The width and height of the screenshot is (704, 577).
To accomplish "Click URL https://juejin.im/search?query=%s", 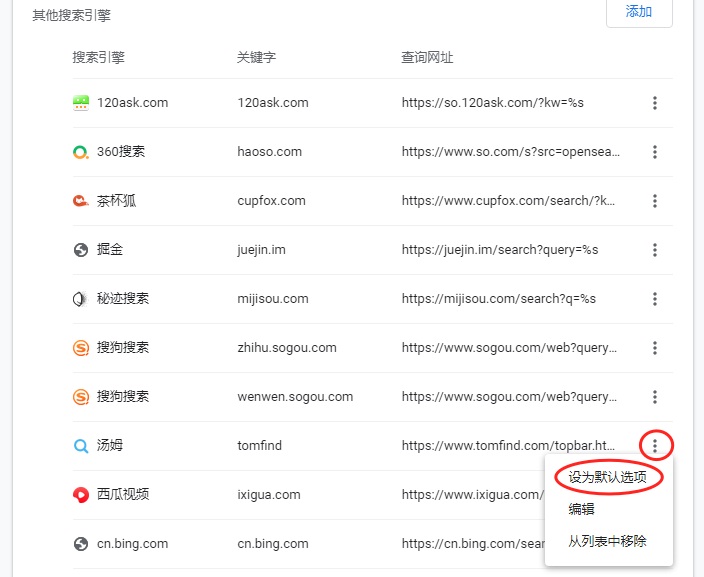I will (x=500, y=250).
